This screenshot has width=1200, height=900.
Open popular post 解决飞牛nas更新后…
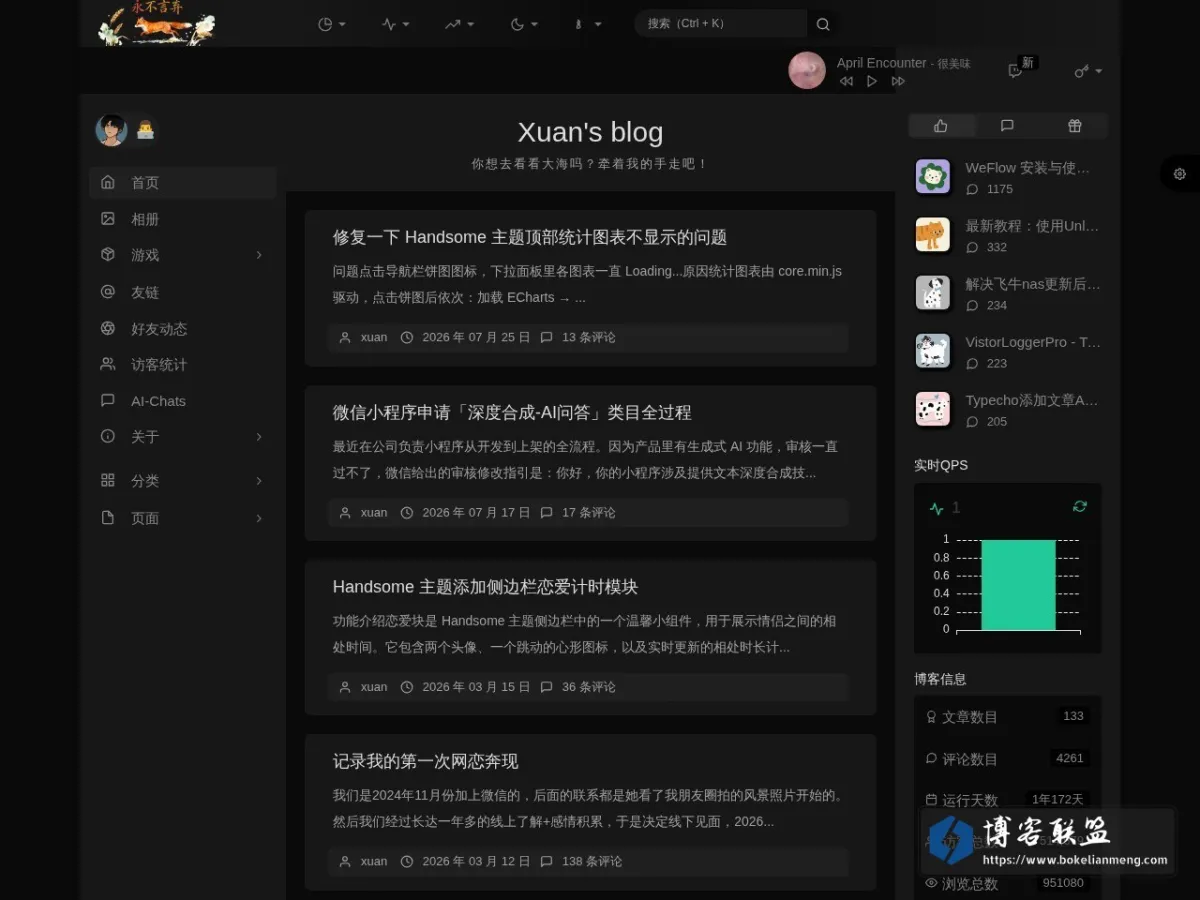(1032, 284)
